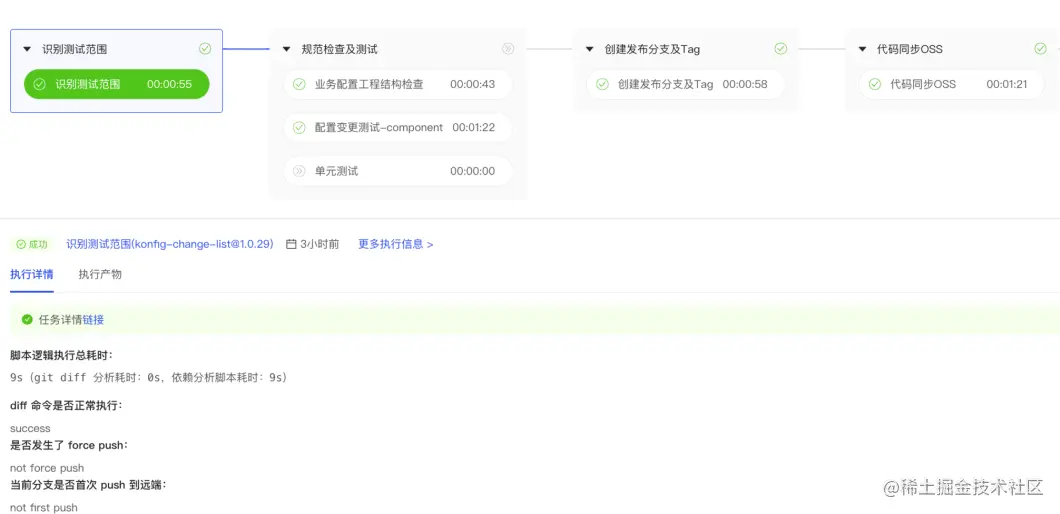Click the 规范检查及测试 stage title

point(339,49)
